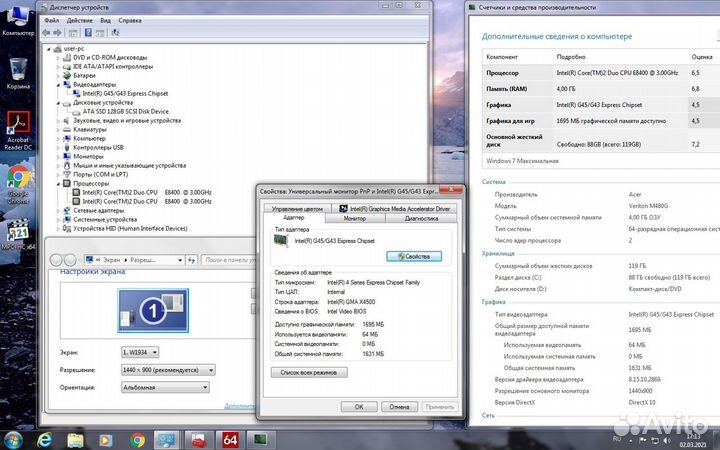Click OK in the properties dialog
Viewport: 720px width, 450px height.
pos(359,407)
